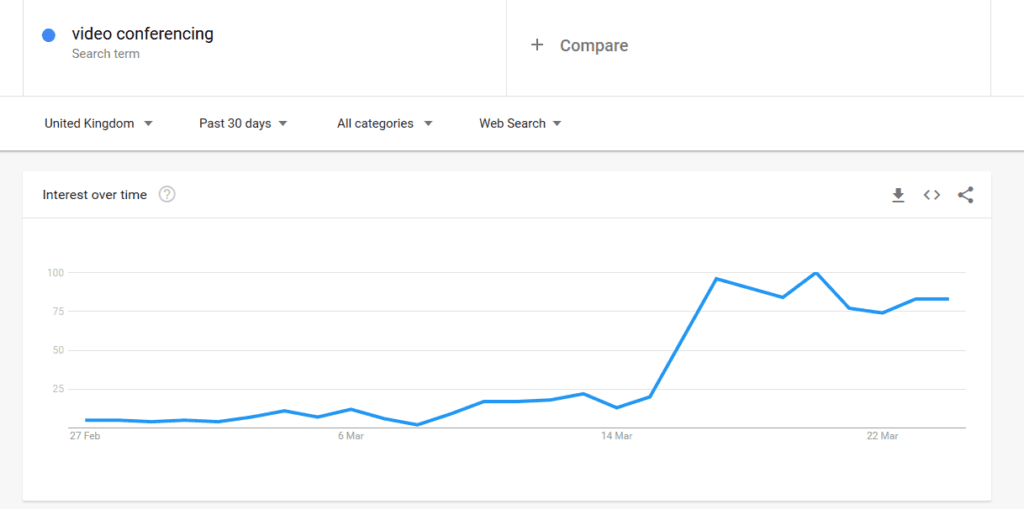Change the Web Search type dropdown

coord(520,124)
